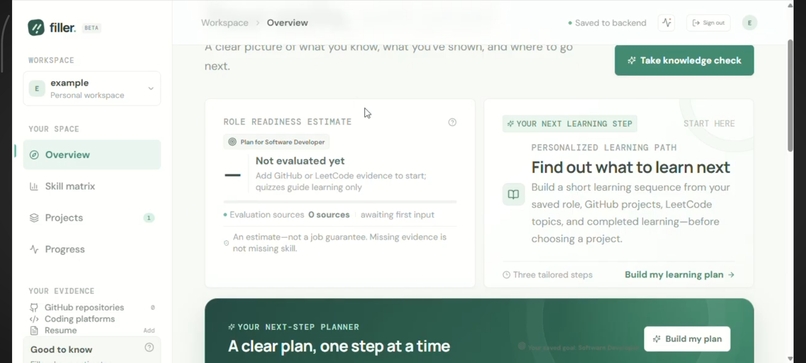Click the Not evaluated yet text
806x363 pixels.
point(300,161)
